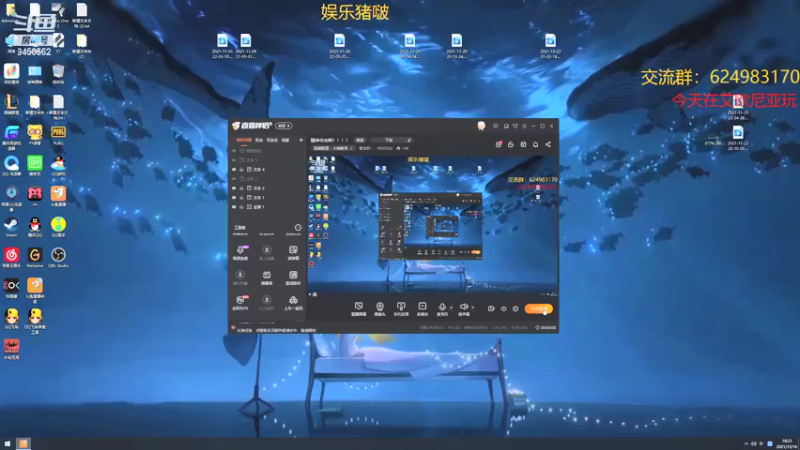Open the task icon with red notification dot
800x450 pixels.
[498, 144]
